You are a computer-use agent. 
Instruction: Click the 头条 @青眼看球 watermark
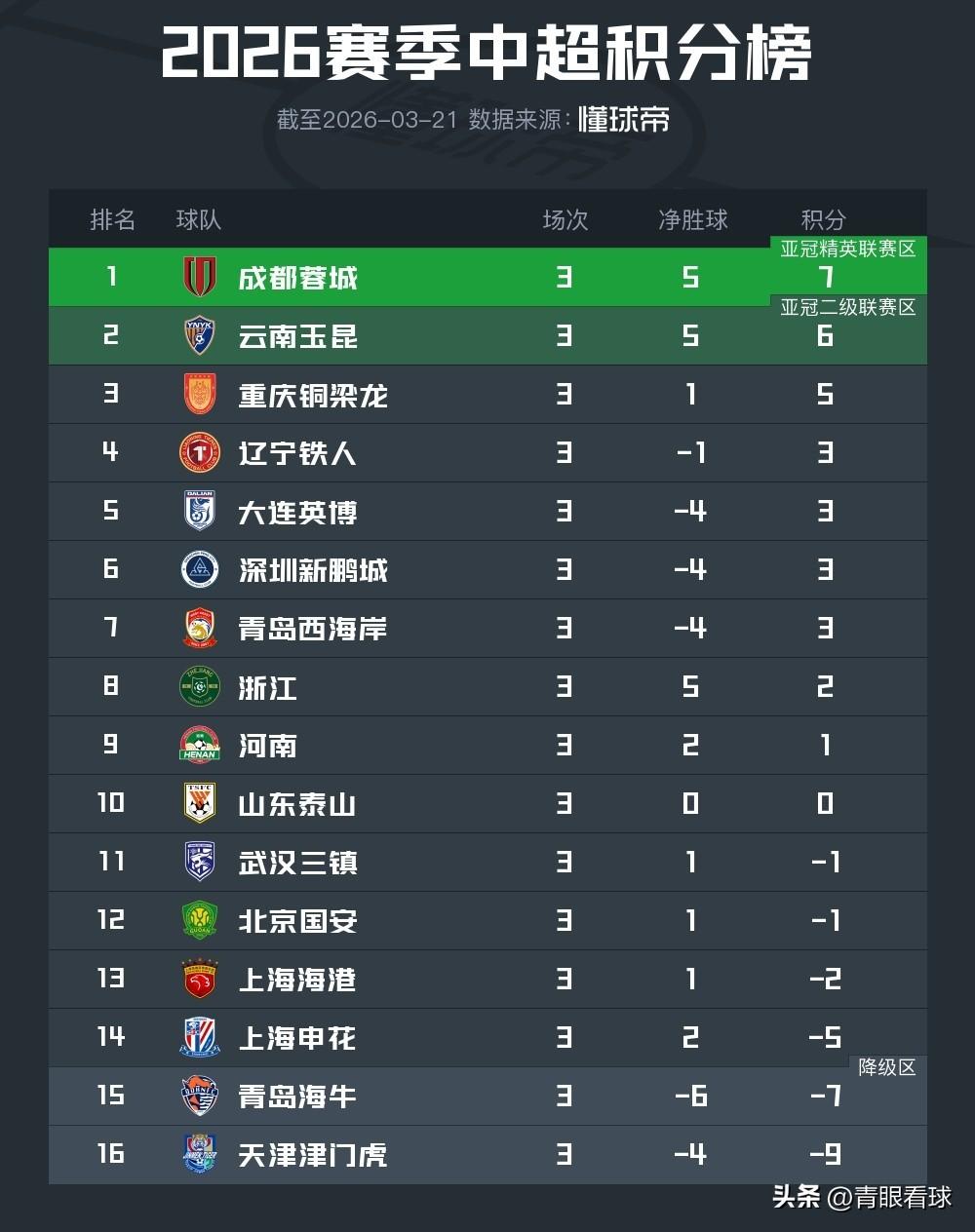(x=863, y=1197)
